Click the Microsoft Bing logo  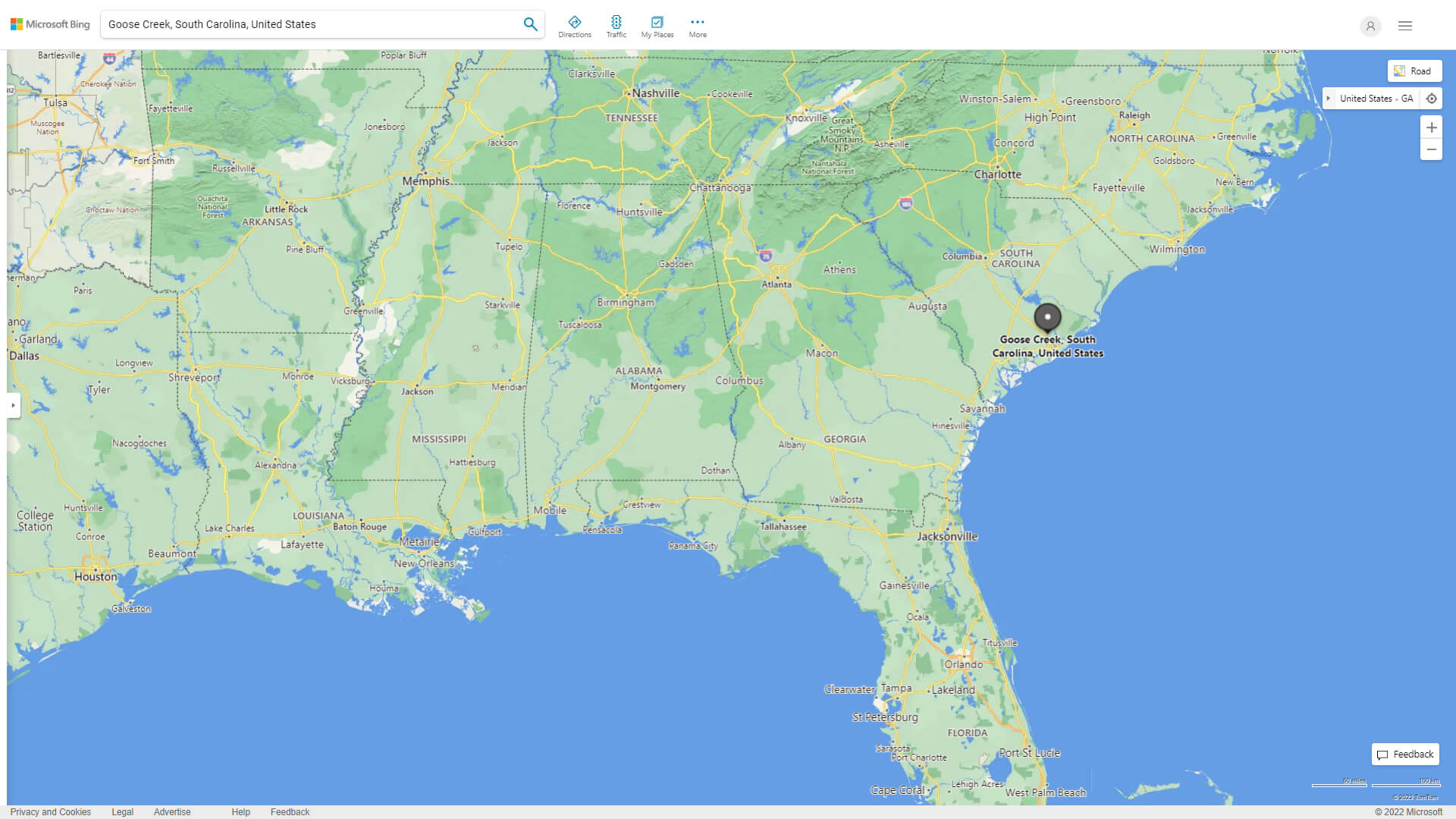pyautogui.click(x=50, y=24)
